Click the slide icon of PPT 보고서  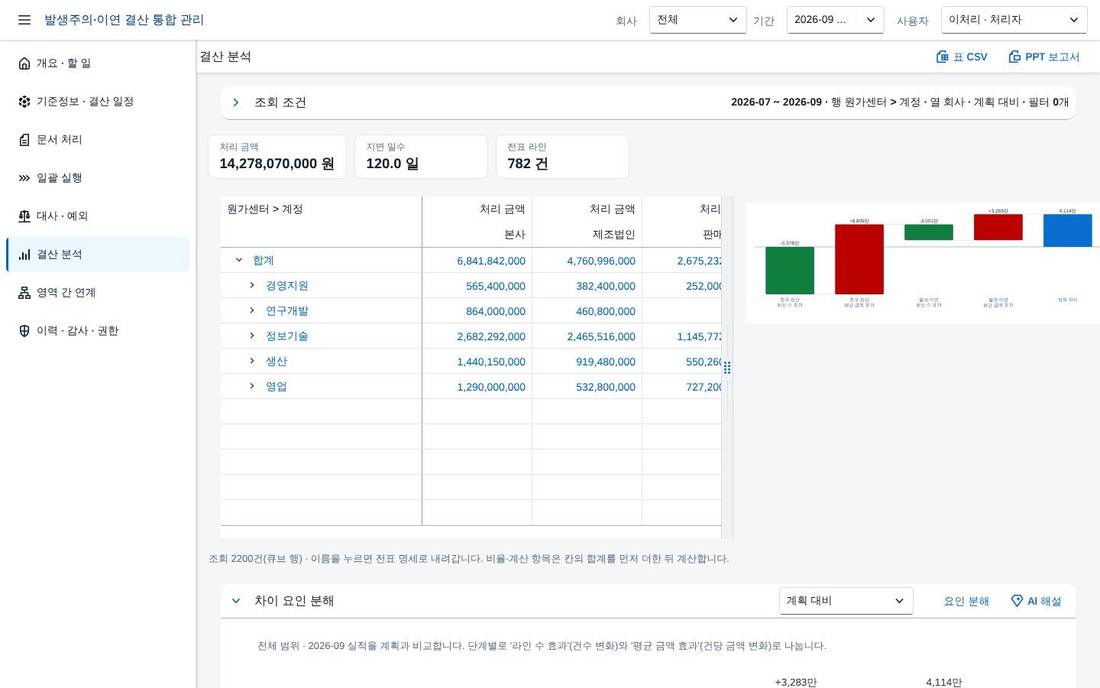pos(1014,57)
